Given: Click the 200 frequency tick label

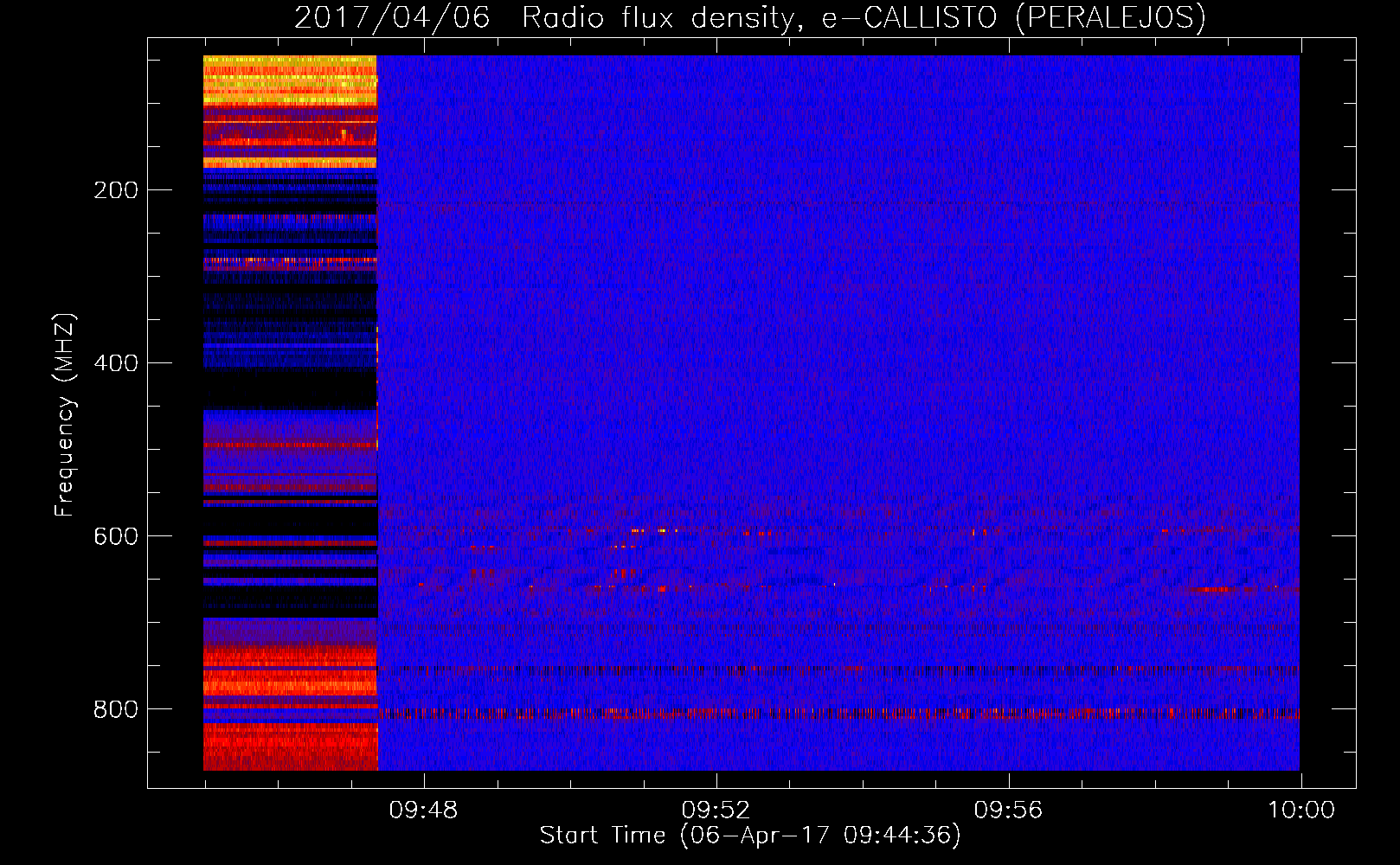Looking at the screenshot, I should point(116,190).
